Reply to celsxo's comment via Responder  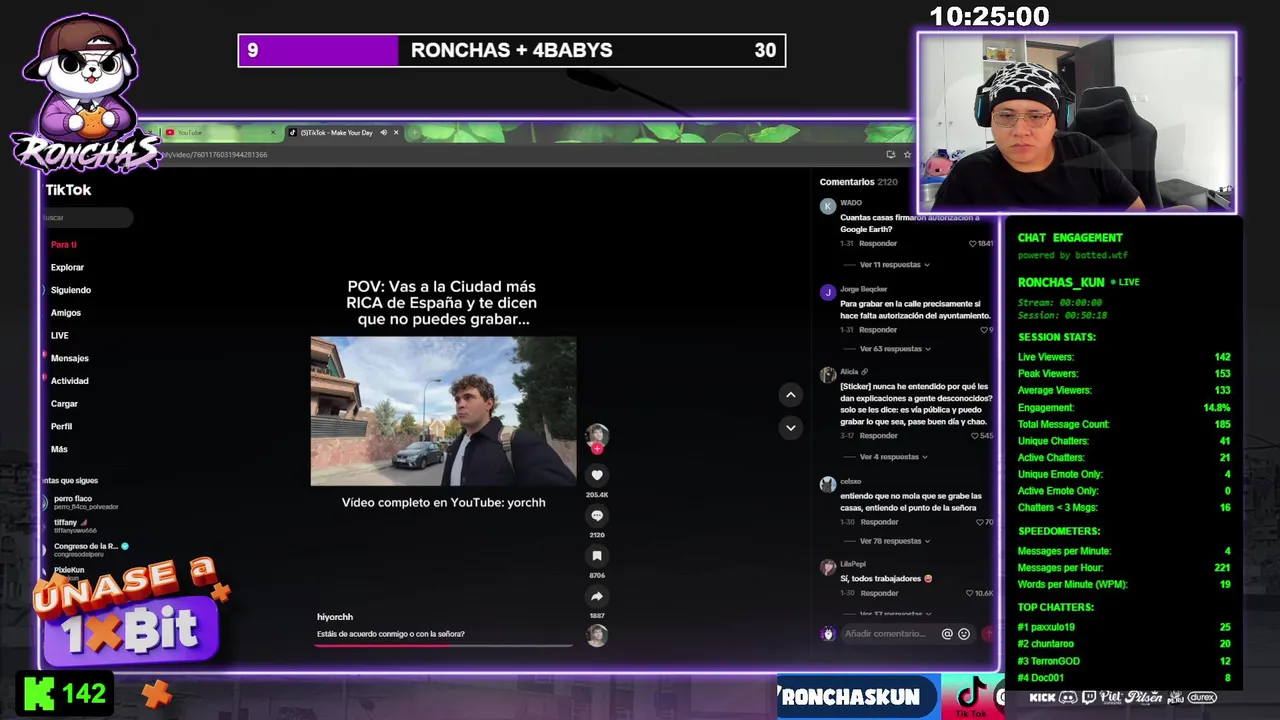click(879, 522)
